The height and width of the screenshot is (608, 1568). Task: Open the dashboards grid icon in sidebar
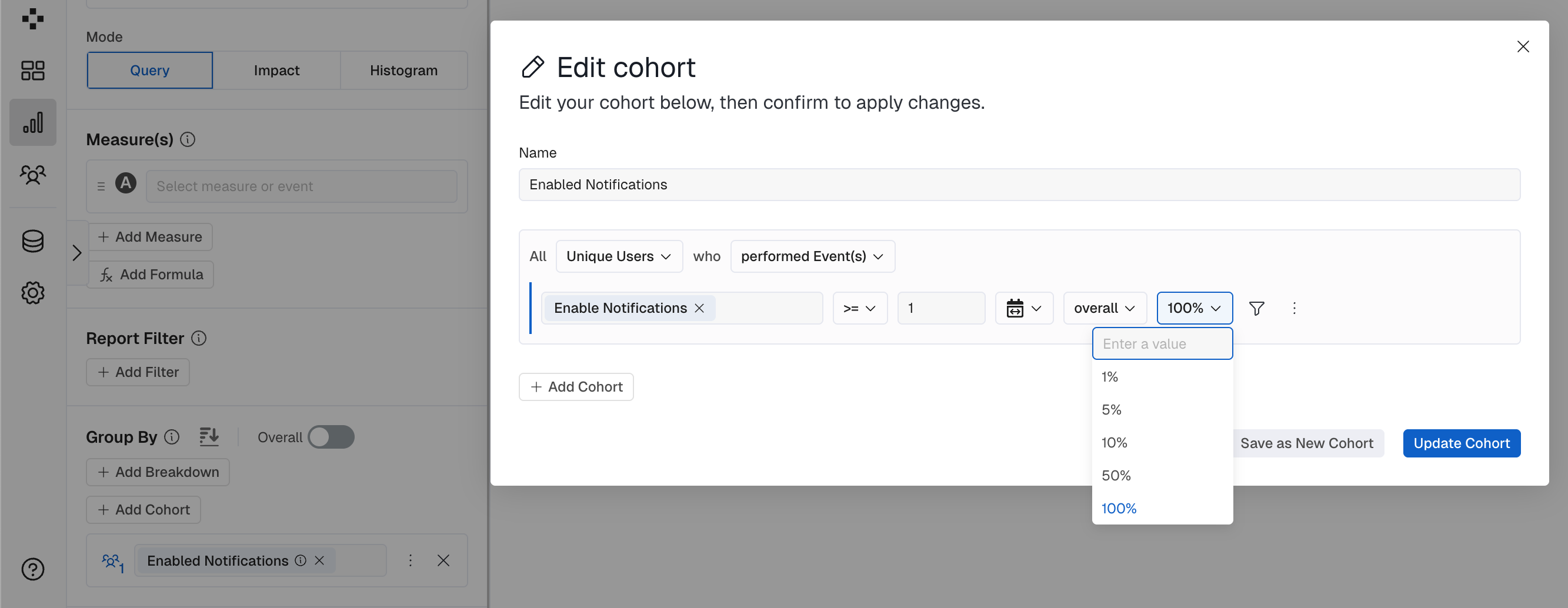pos(33,71)
